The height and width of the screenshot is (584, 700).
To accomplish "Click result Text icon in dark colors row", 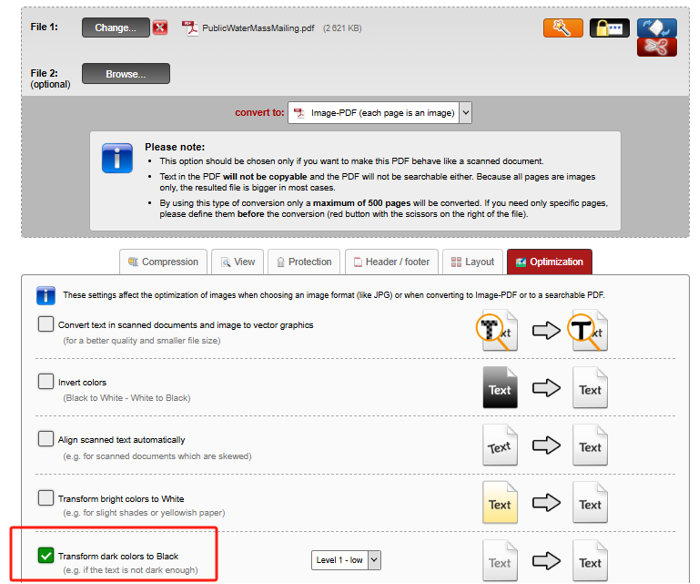I will point(590,560).
